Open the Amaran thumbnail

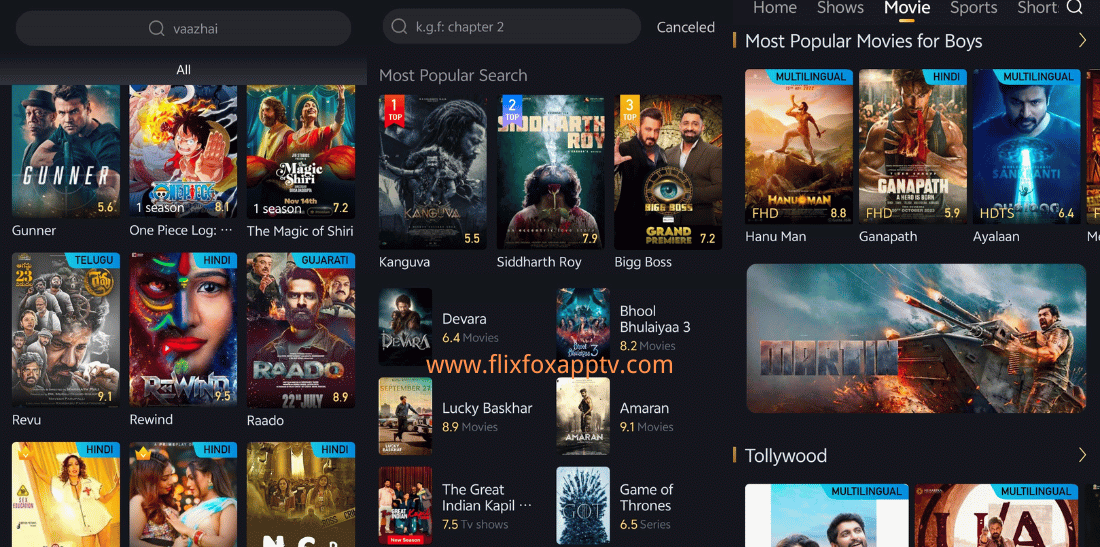(x=583, y=416)
